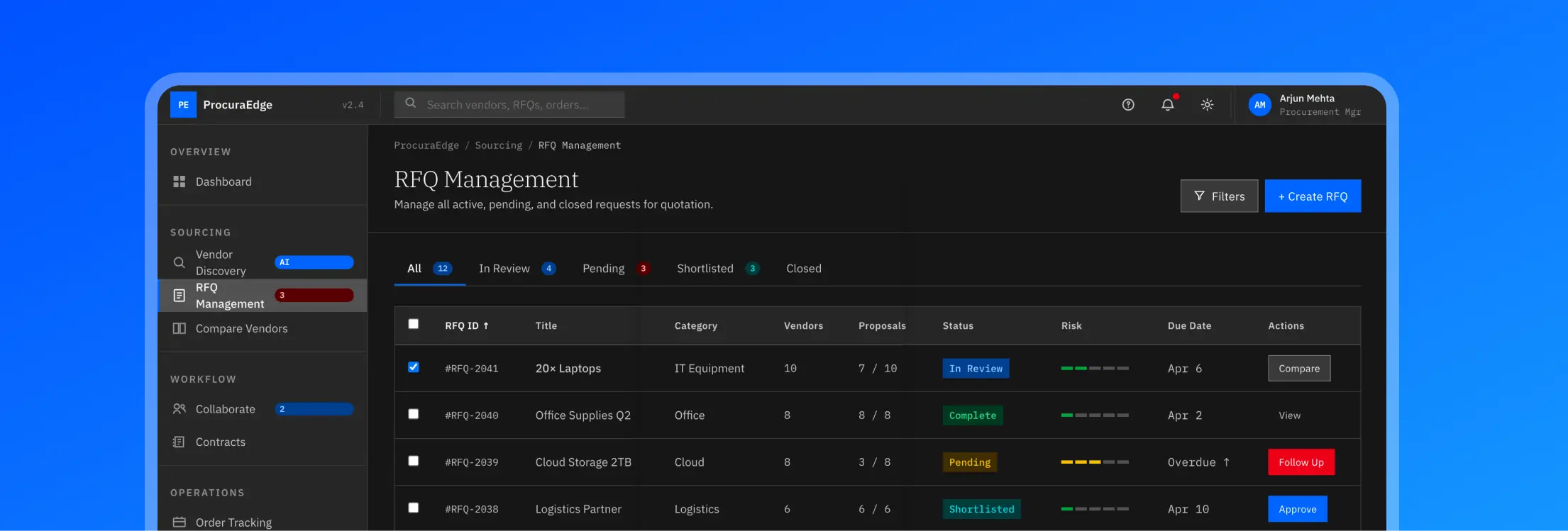Image resolution: width=1568 pixels, height=531 pixels.
Task: Click the AM user avatar
Action: pos(1259,105)
